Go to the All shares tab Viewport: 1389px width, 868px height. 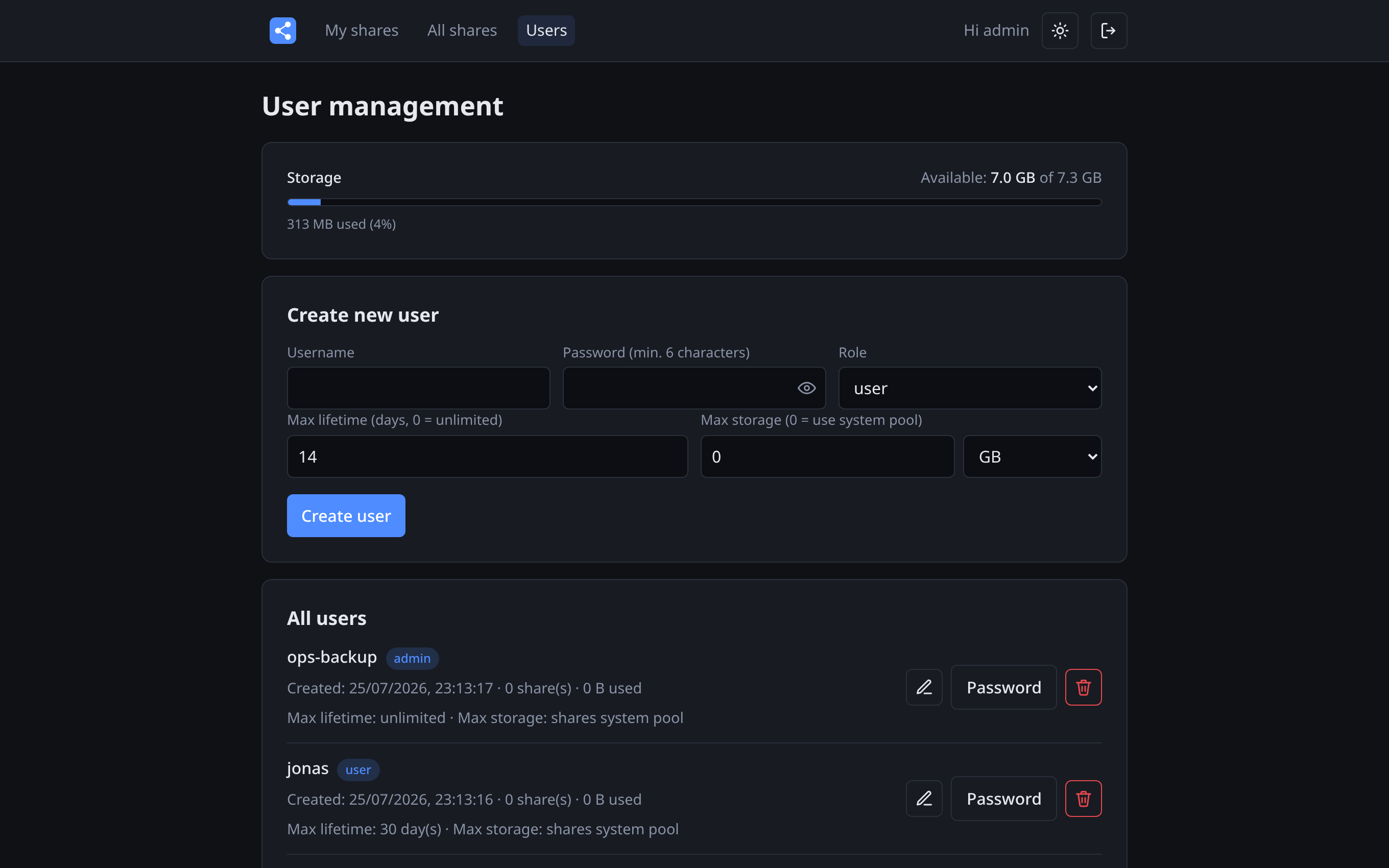coord(462,31)
